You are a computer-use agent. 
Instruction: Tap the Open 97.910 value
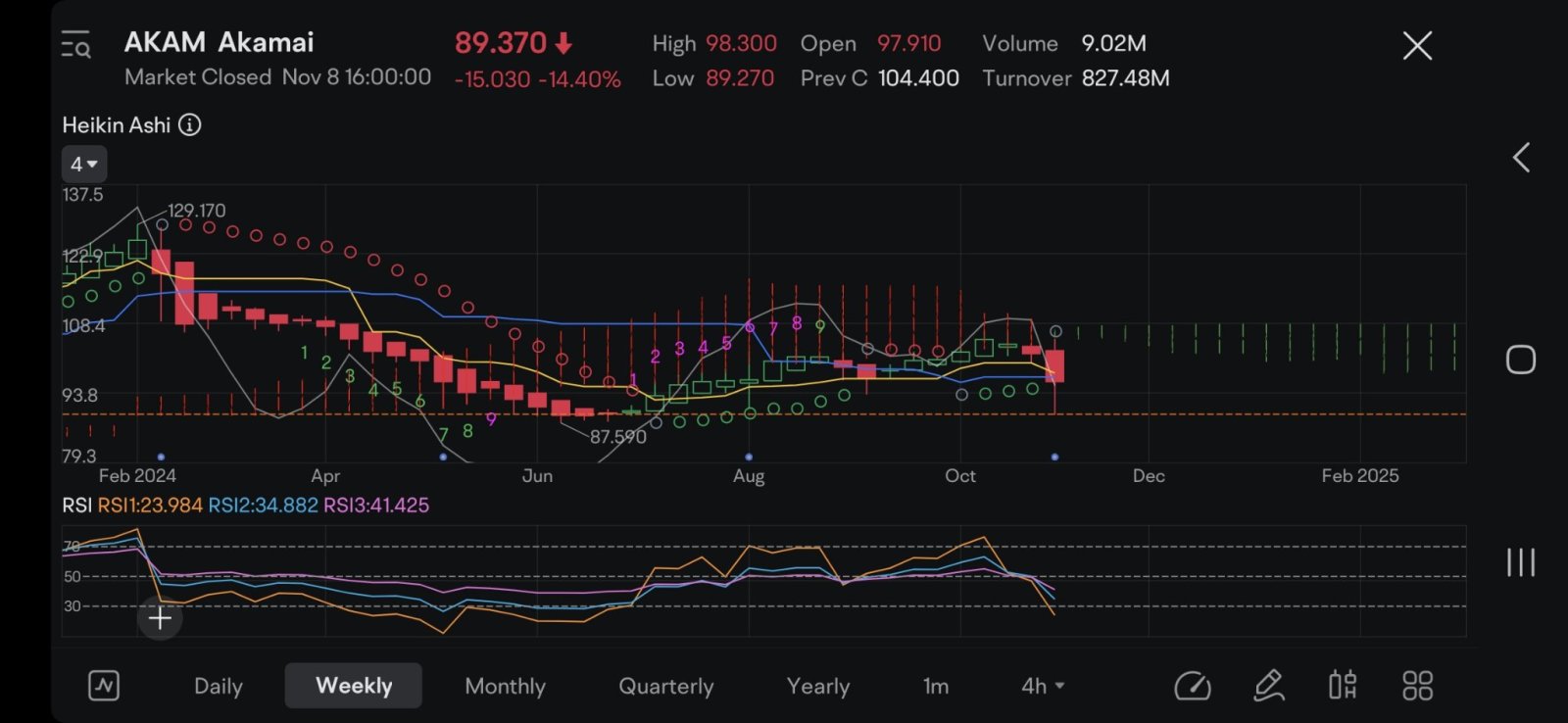(908, 43)
